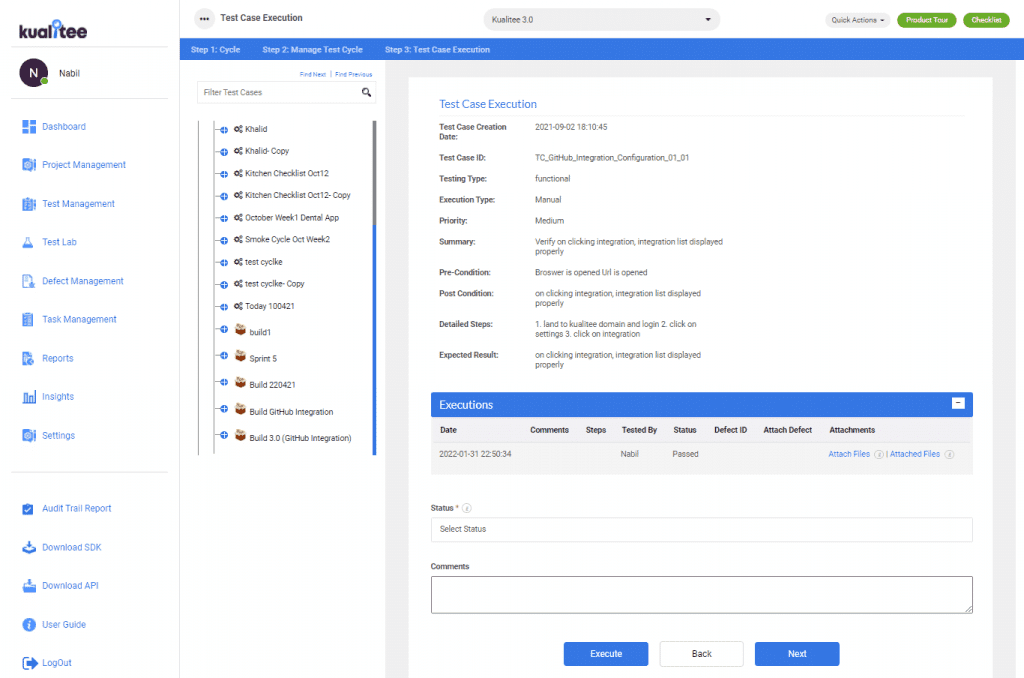This screenshot has height=678, width=1024.
Task: Expand the Build 220421 tree node
Action: 224,382
